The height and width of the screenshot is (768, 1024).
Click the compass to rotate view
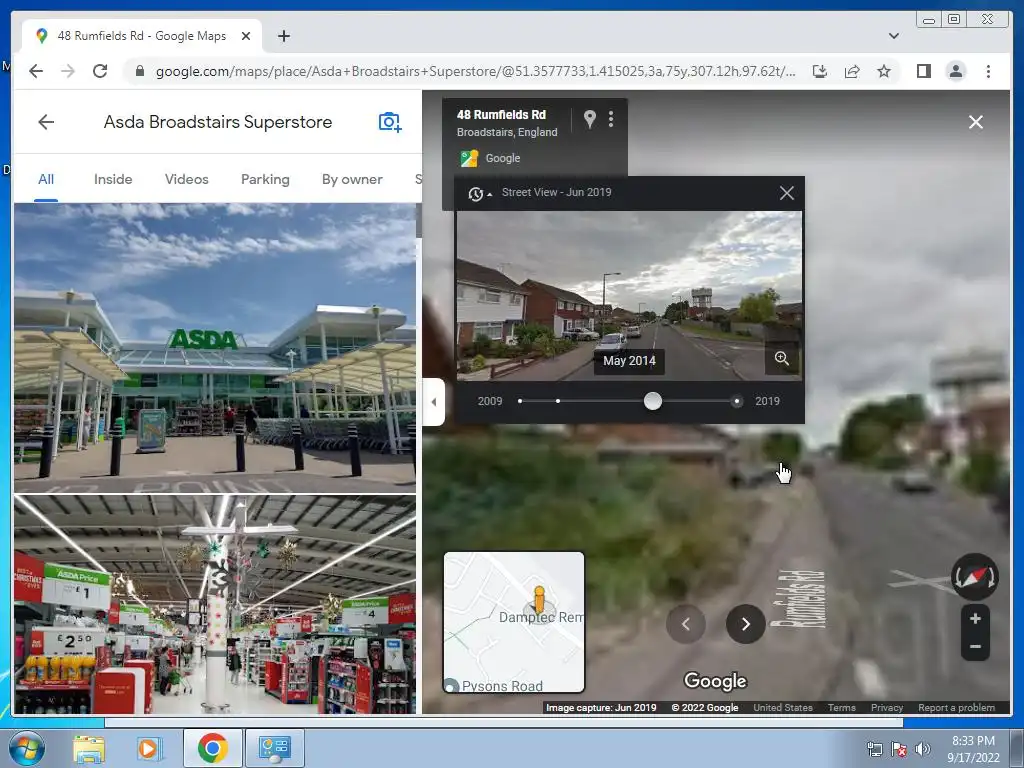(x=974, y=577)
